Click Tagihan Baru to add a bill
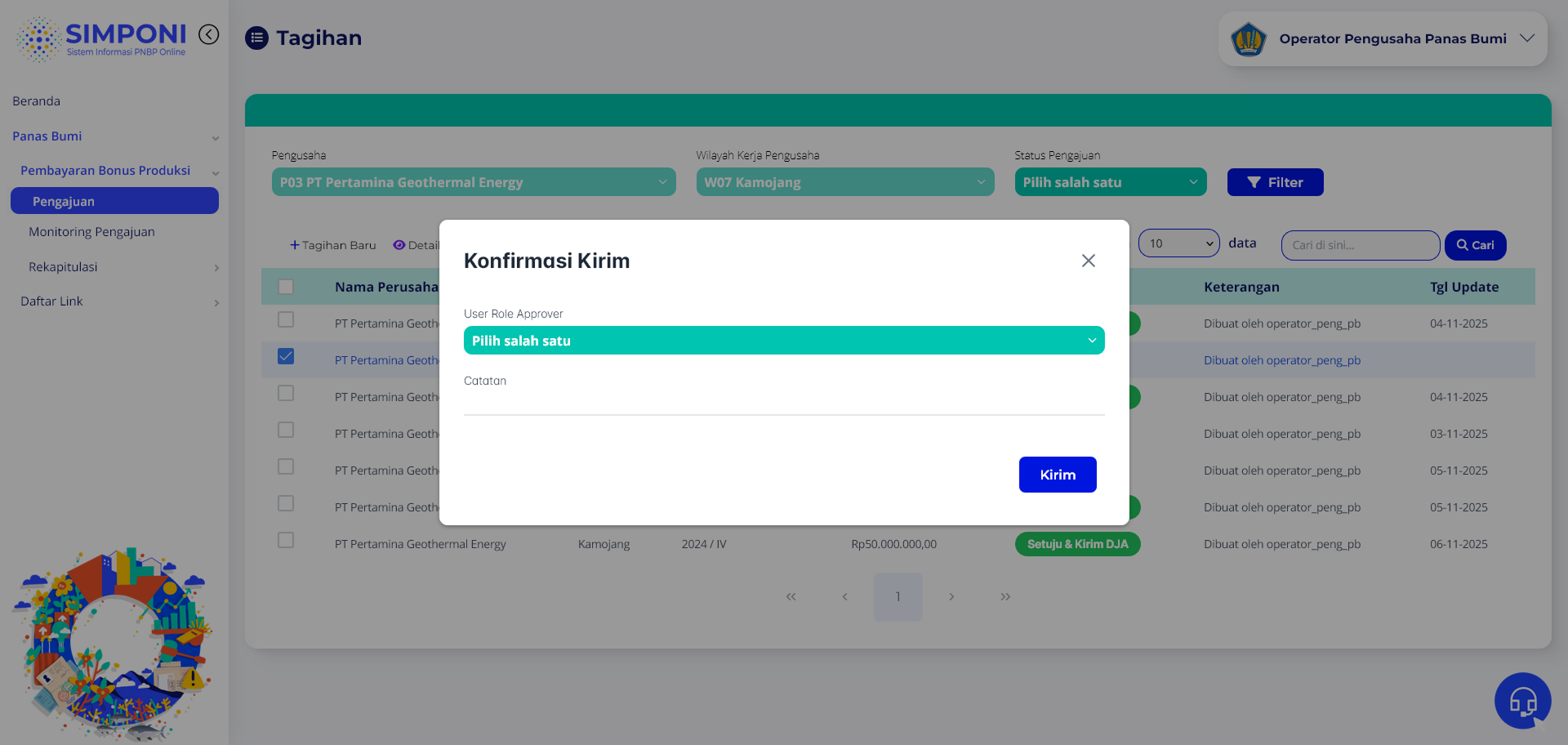The width and height of the screenshot is (1568, 745). click(x=333, y=245)
